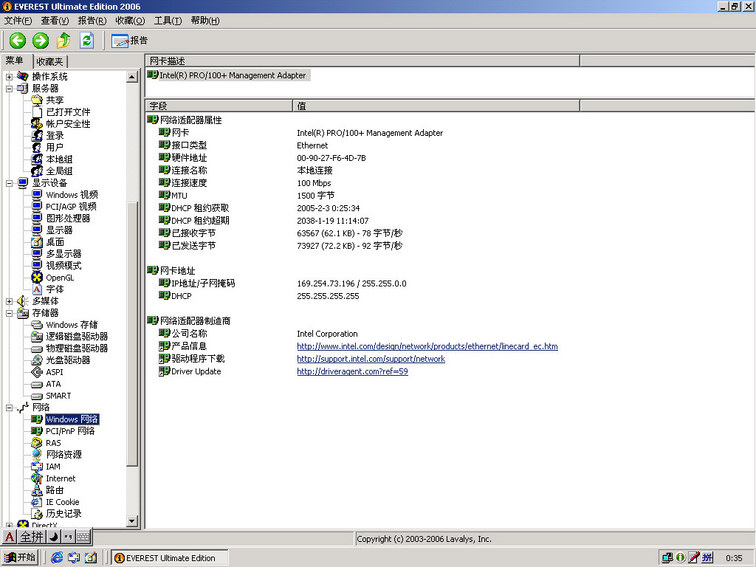Collapse the 显示设备 tree node
Viewport: 756px width, 567px height.
tap(9, 183)
